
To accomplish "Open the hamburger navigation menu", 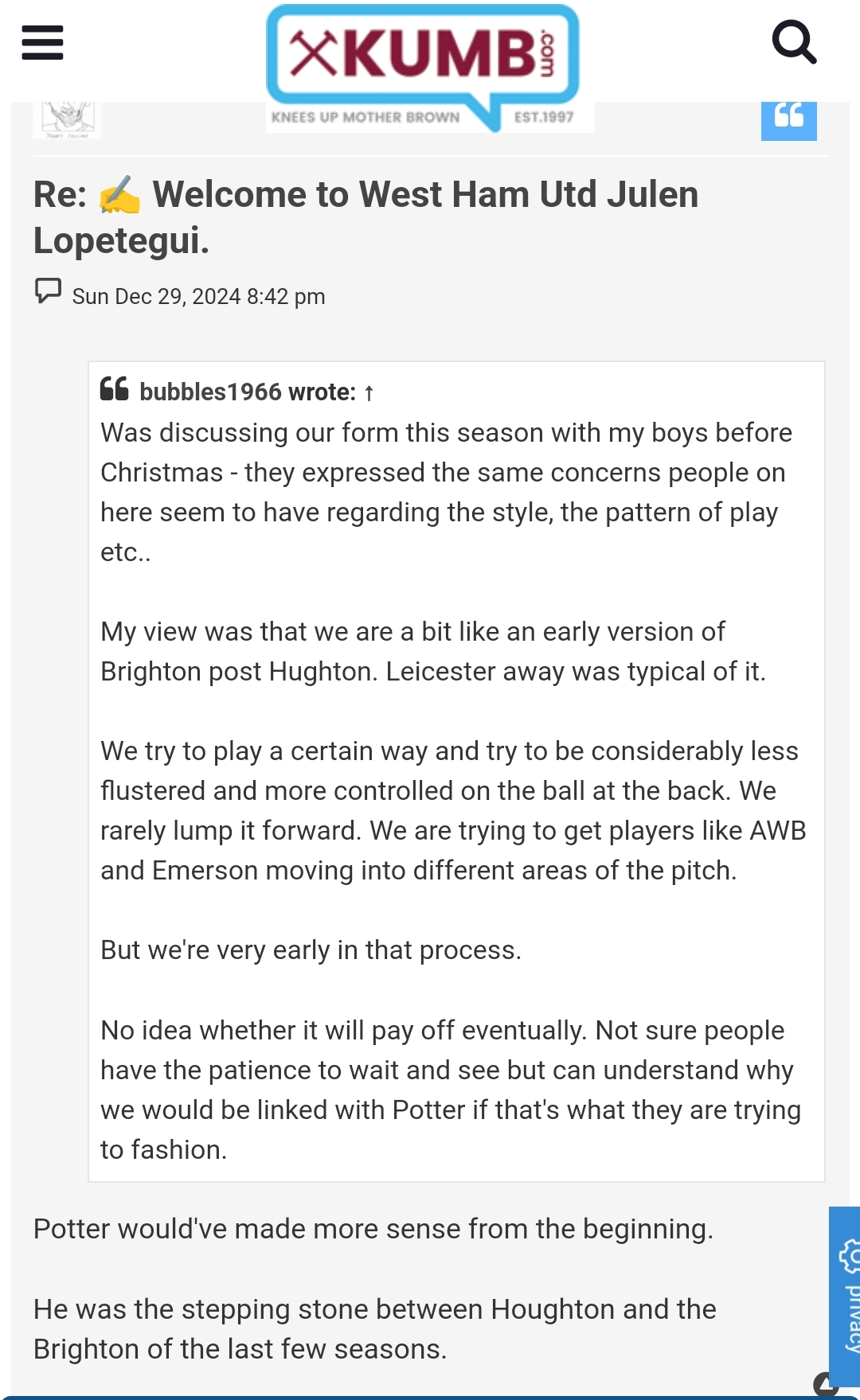I will point(42,42).
